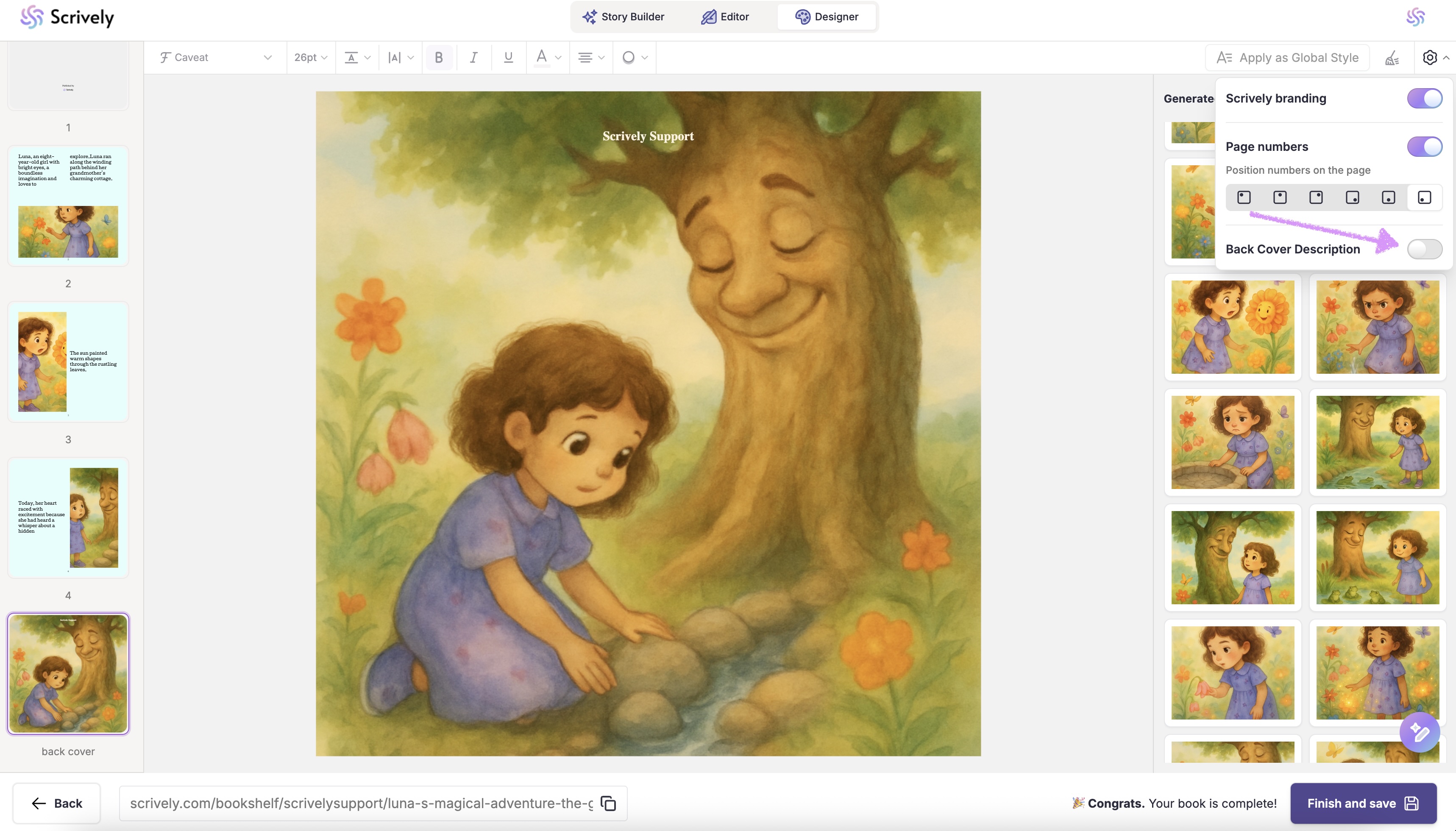This screenshot has height=831, width=1456.
Task: Disable the Page numbers toggle
Action: tap(1424, 147)
